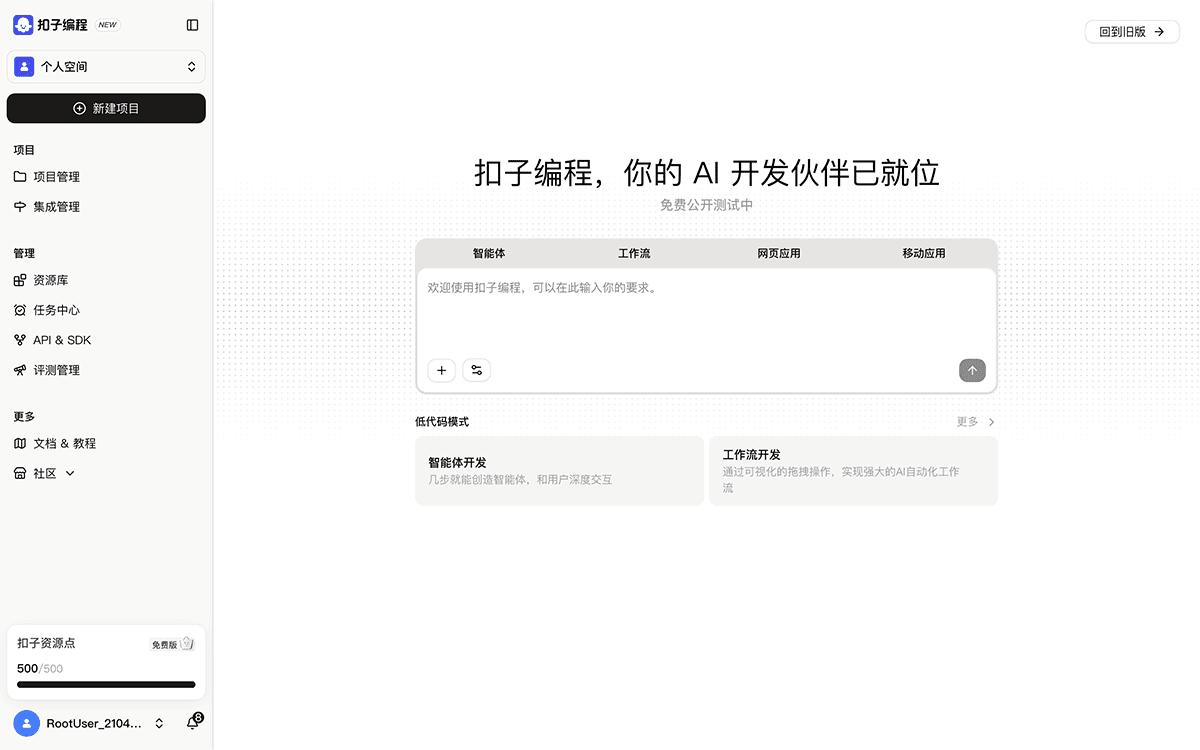点击顶部收起侧边栏图标
Screen dimensions: 1200x750
[191, 25]
